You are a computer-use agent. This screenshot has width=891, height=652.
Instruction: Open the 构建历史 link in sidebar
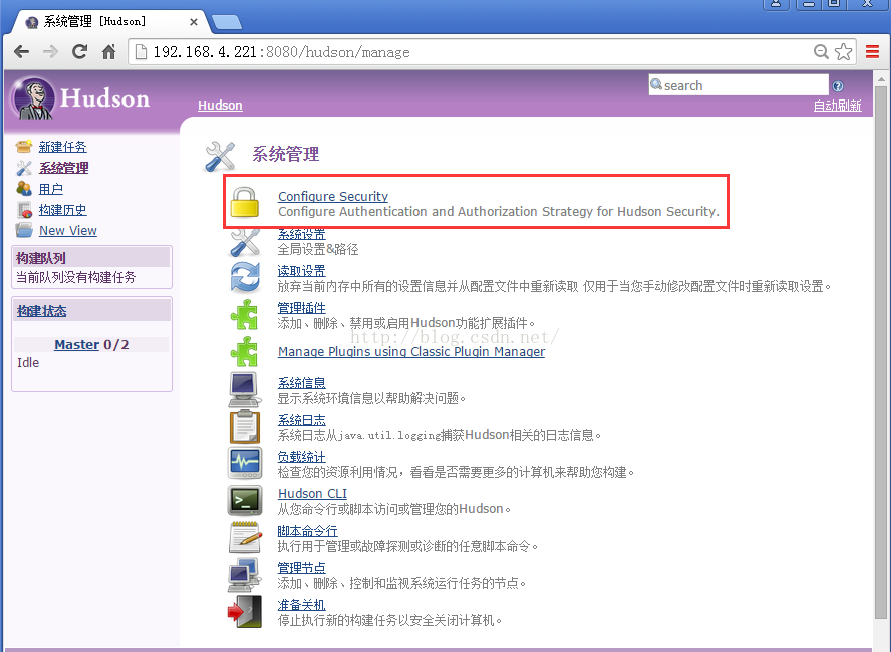63,210
